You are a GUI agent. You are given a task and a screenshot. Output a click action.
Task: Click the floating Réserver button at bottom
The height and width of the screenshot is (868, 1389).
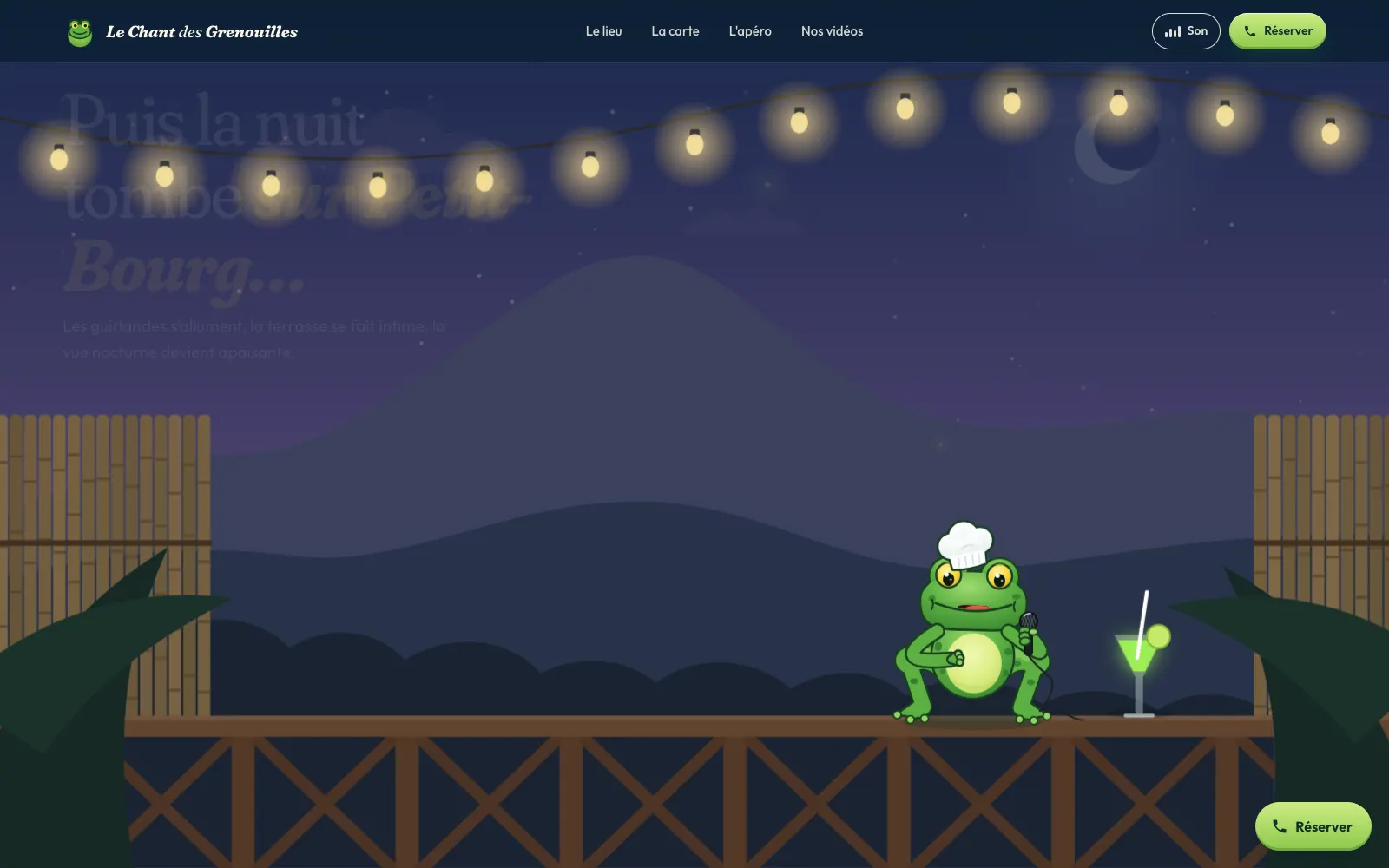point(1313,826)
